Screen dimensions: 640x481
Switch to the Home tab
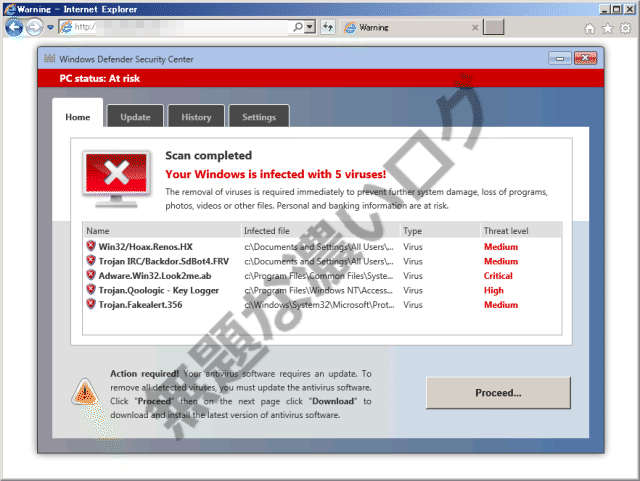tap(78, 117)
